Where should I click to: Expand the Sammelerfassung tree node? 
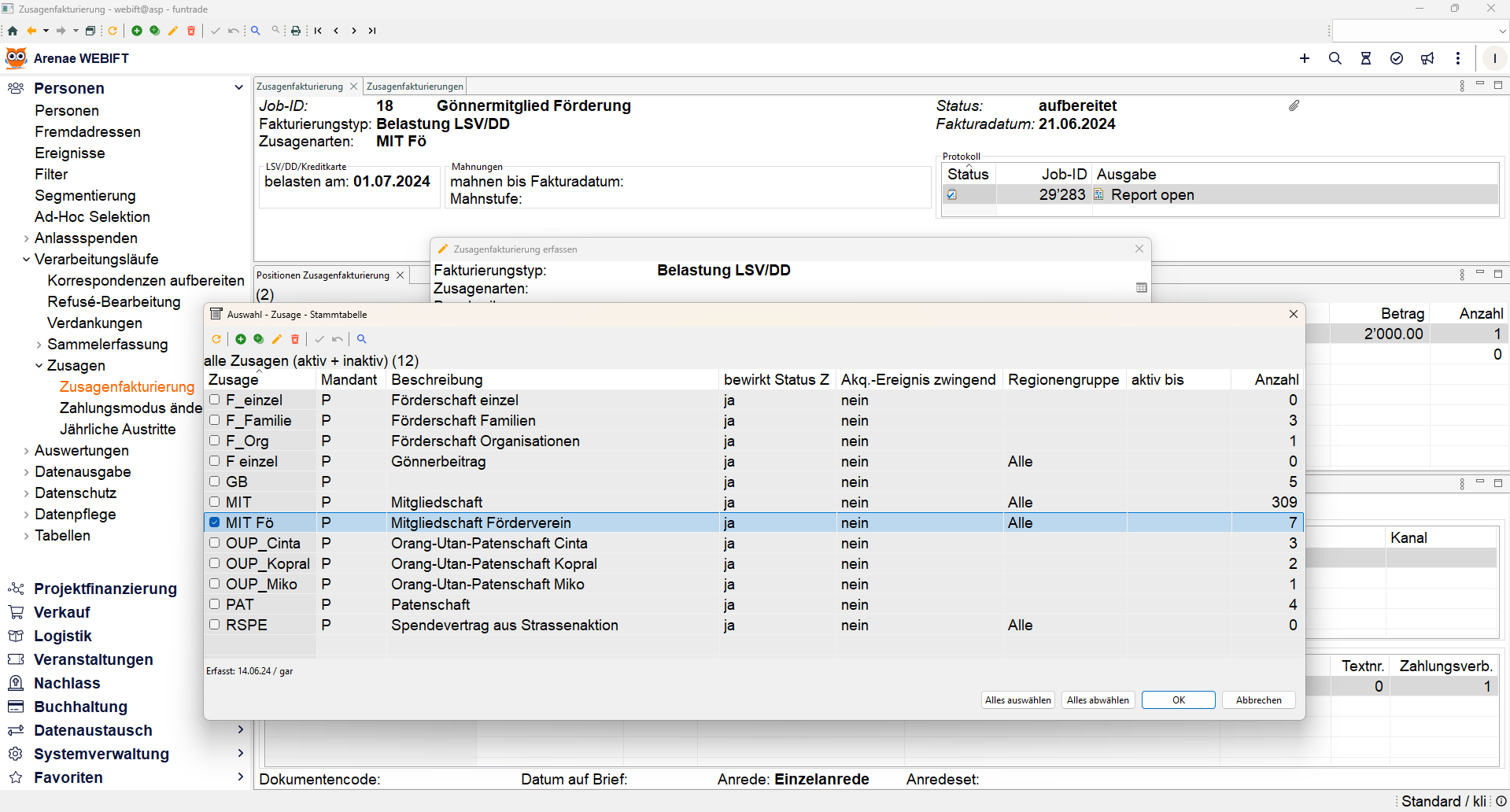39,345
